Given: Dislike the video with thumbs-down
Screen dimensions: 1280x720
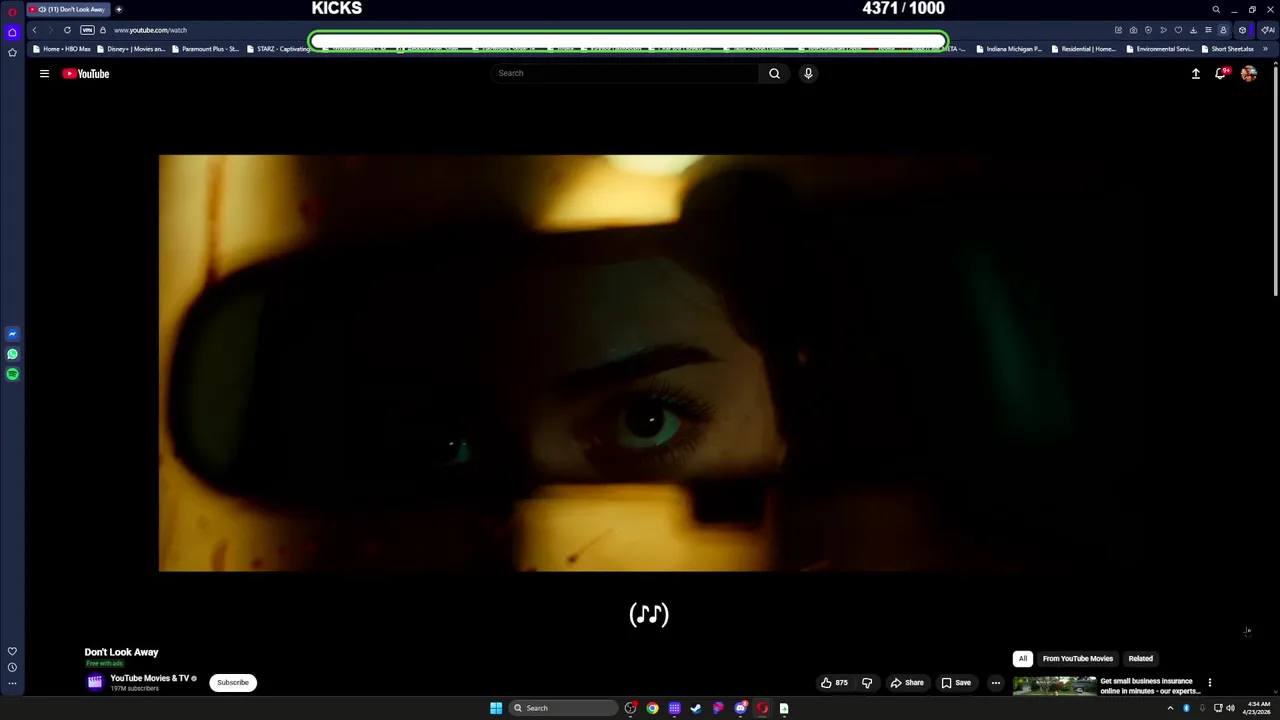Looking at the screenshot, I should pyautogui.click(x=867, y=683).
